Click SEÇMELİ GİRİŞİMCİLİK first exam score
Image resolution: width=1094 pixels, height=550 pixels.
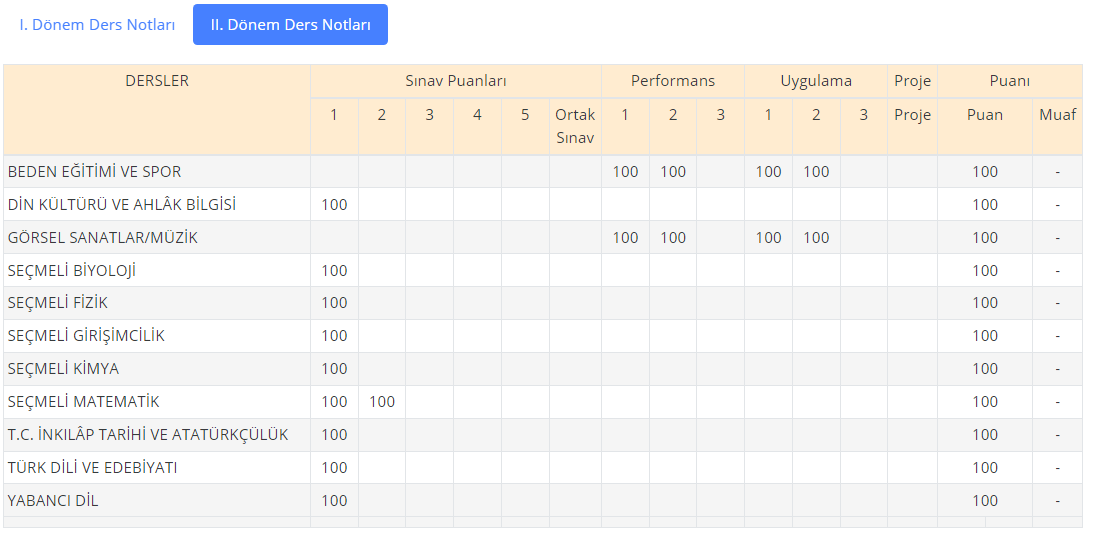(x=334, y=336)
